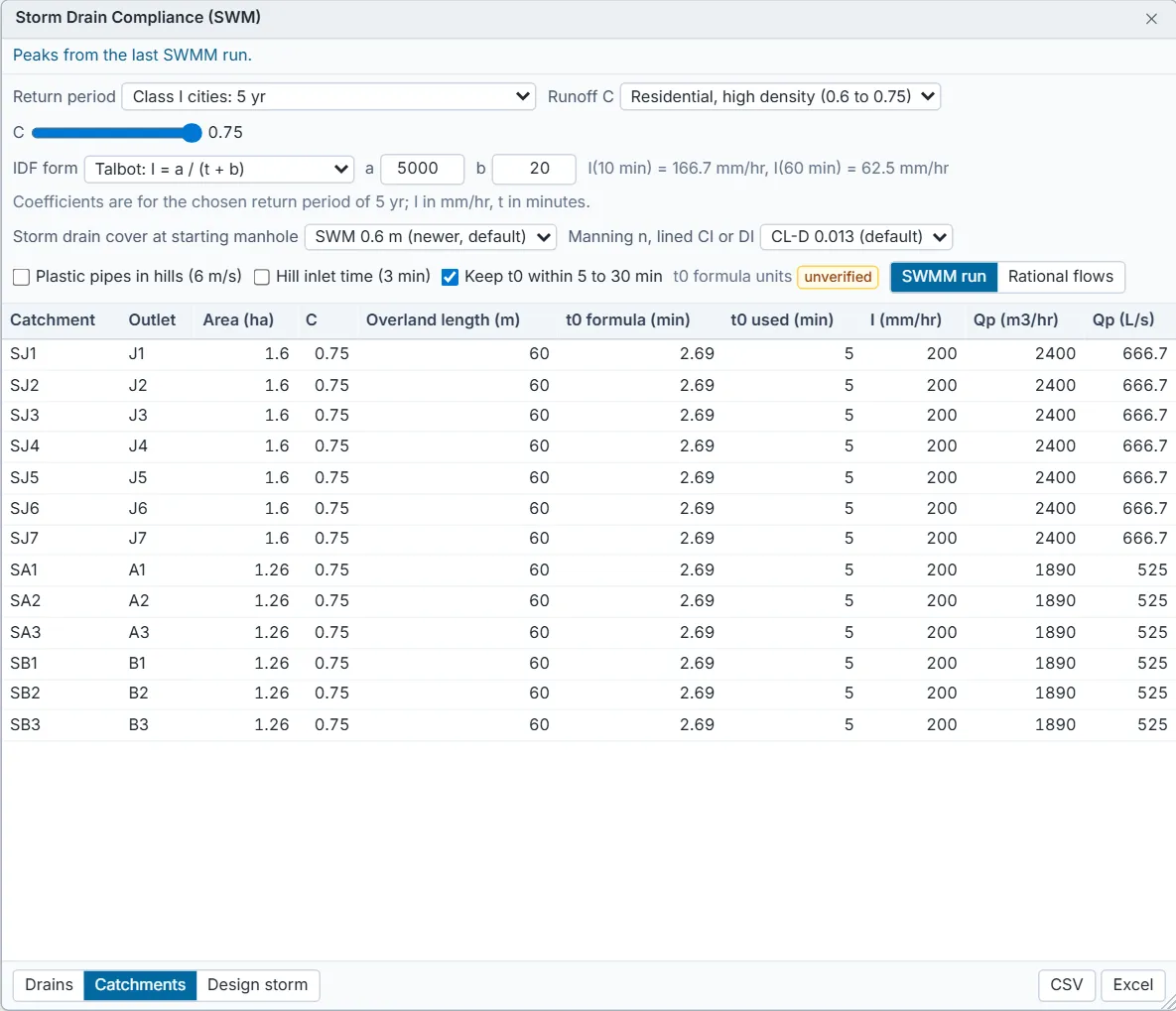This screenshot has height=1011, width=1176.
Task: Switch to the Drains tab
Action: [49, 985]
